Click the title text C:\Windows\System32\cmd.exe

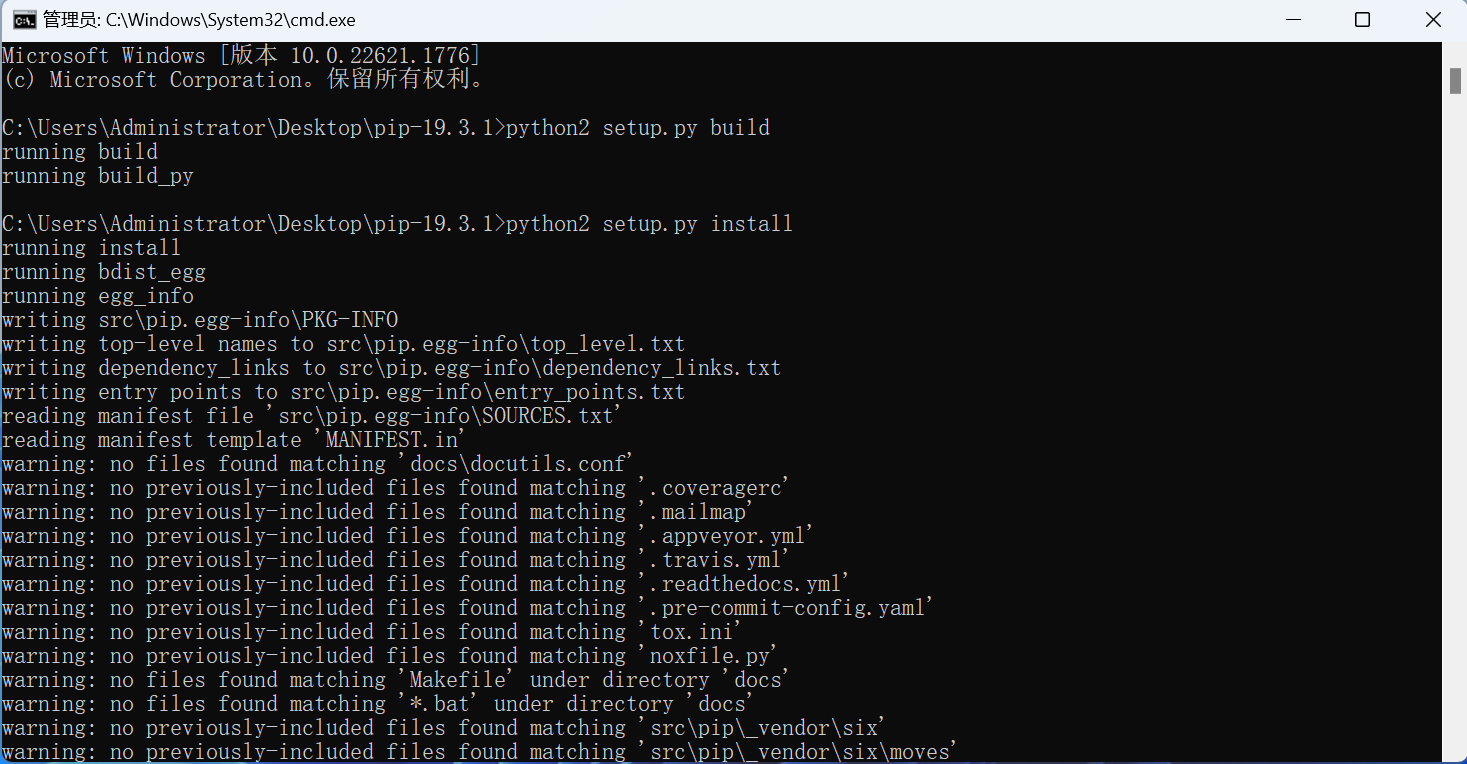pos(230,20)
